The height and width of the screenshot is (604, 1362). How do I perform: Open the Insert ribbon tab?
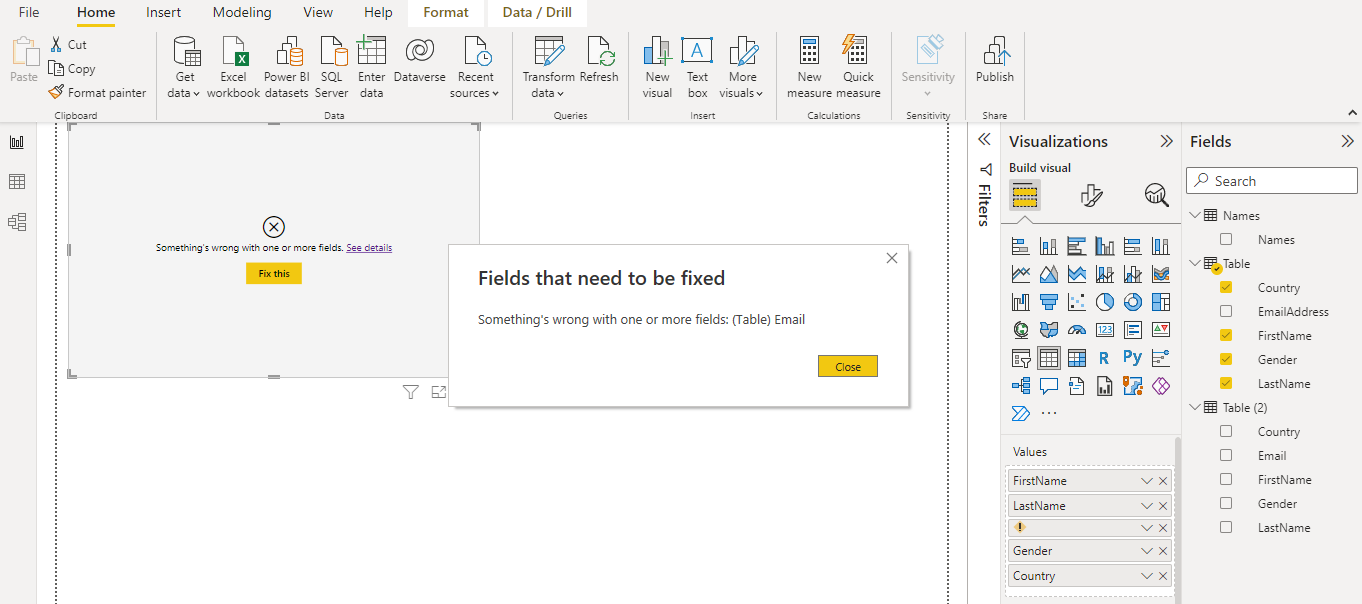click(x=164, y=13)
